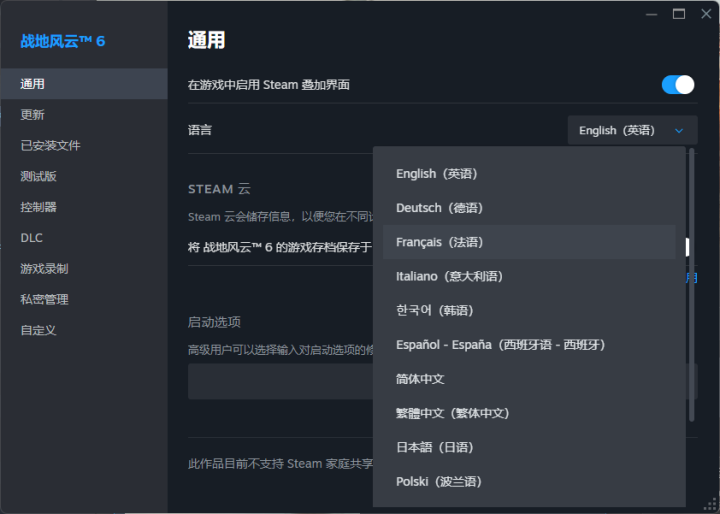Select Français（法语） in the dropdown
720x514 pixels.
pyautogui.click(x=439, y=242)
